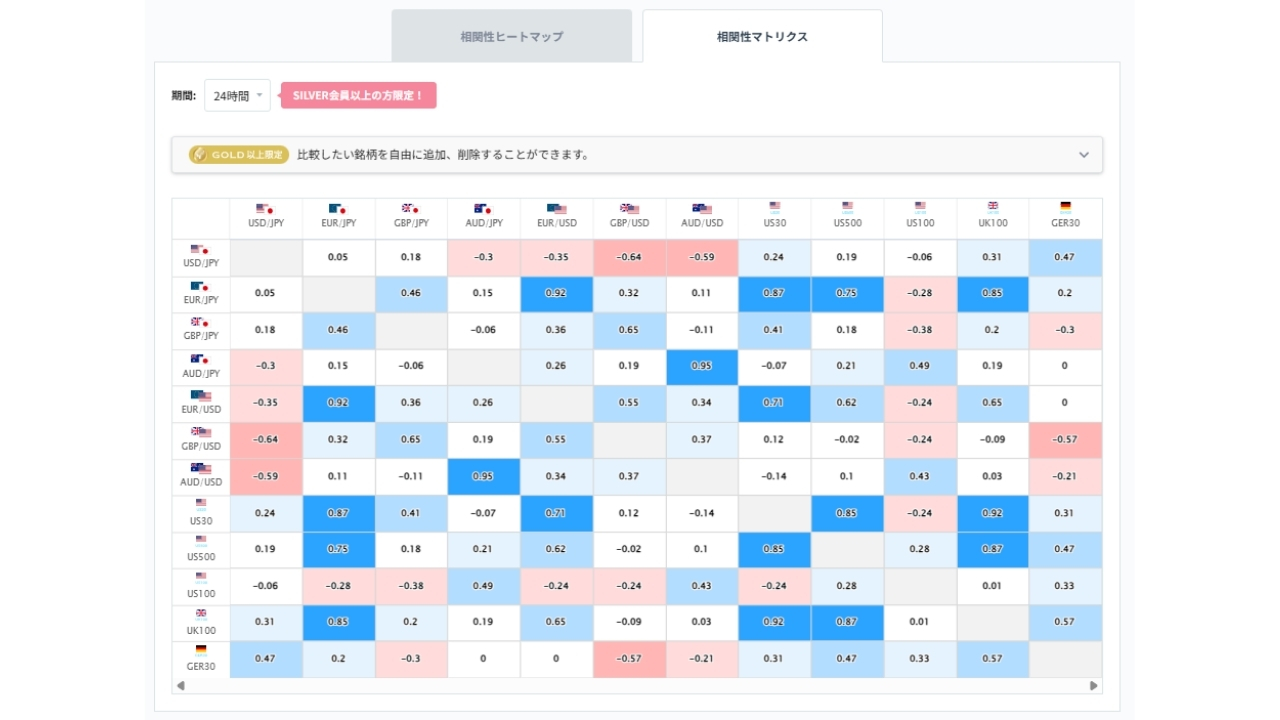Click USD/JPY flag icon in row header
The width and height of the screenshot is (1280, 720).
click(x=200, y=250)
